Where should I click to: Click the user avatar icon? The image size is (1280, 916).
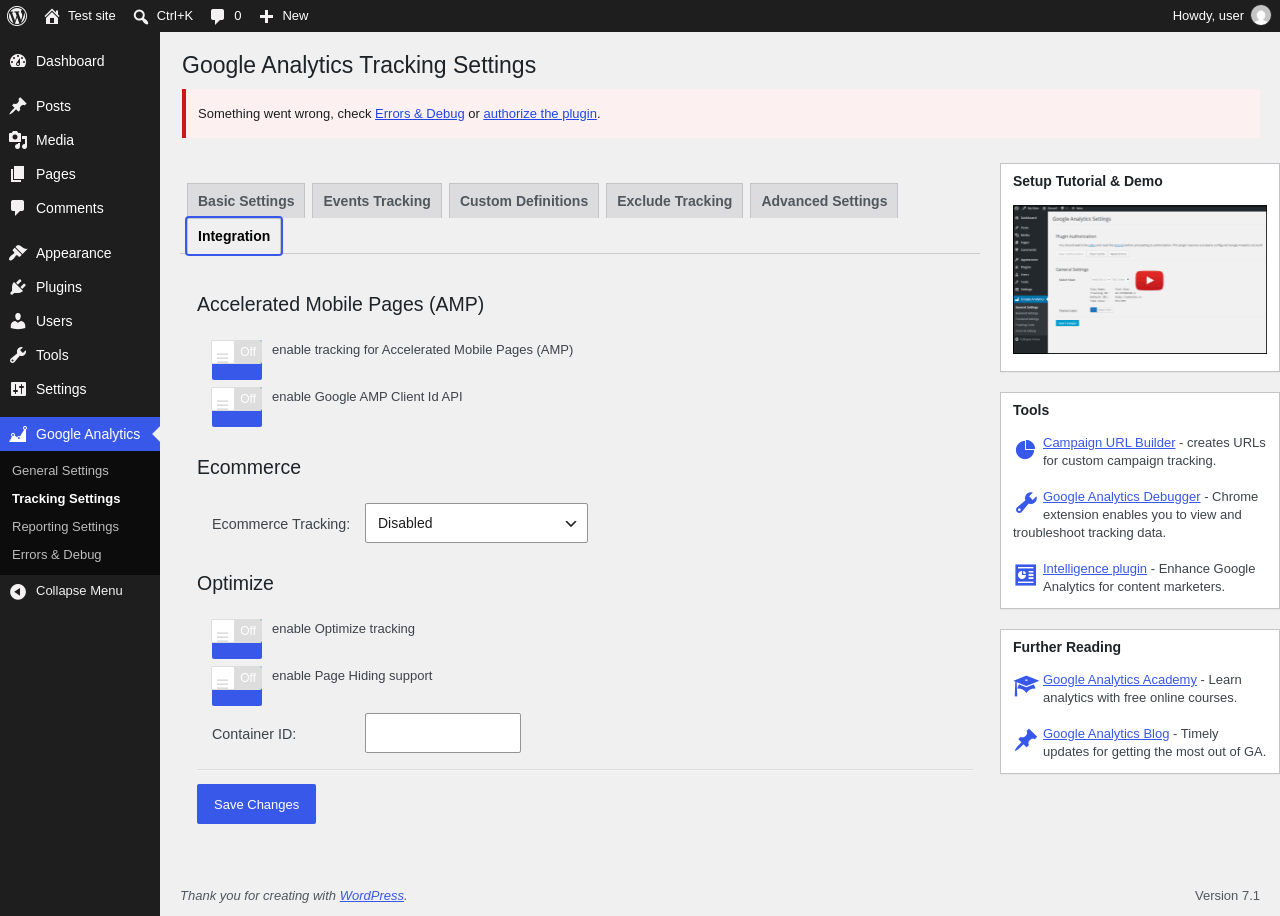pos(1261,15)
